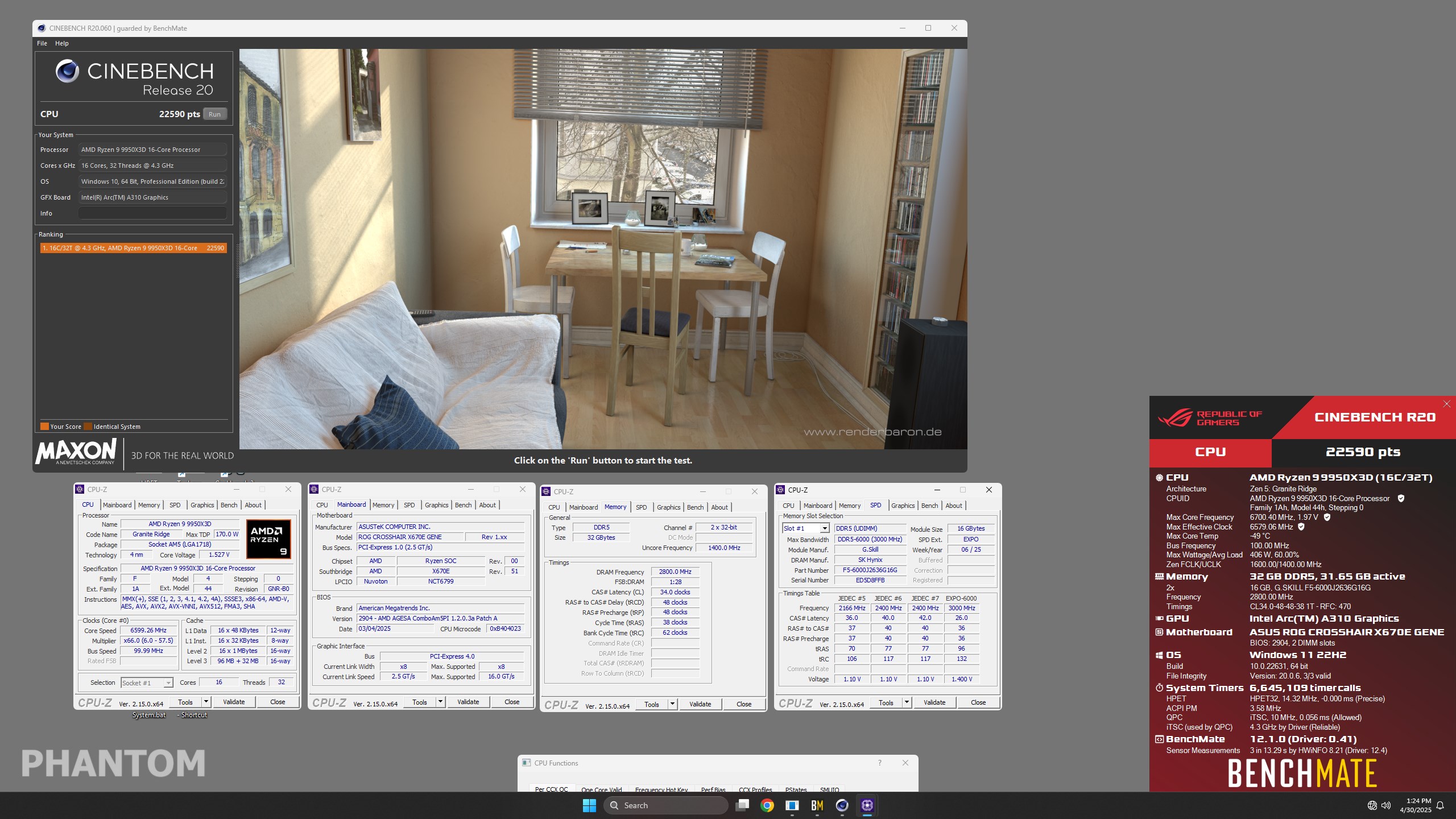Click the Motherboard section icon in BenchMate panel
The image size is (1456, 819).
1159,632
